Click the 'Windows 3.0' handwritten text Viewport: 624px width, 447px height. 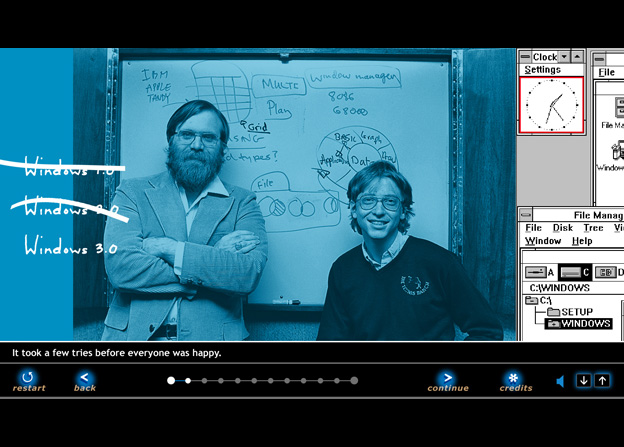coord(71,246)
